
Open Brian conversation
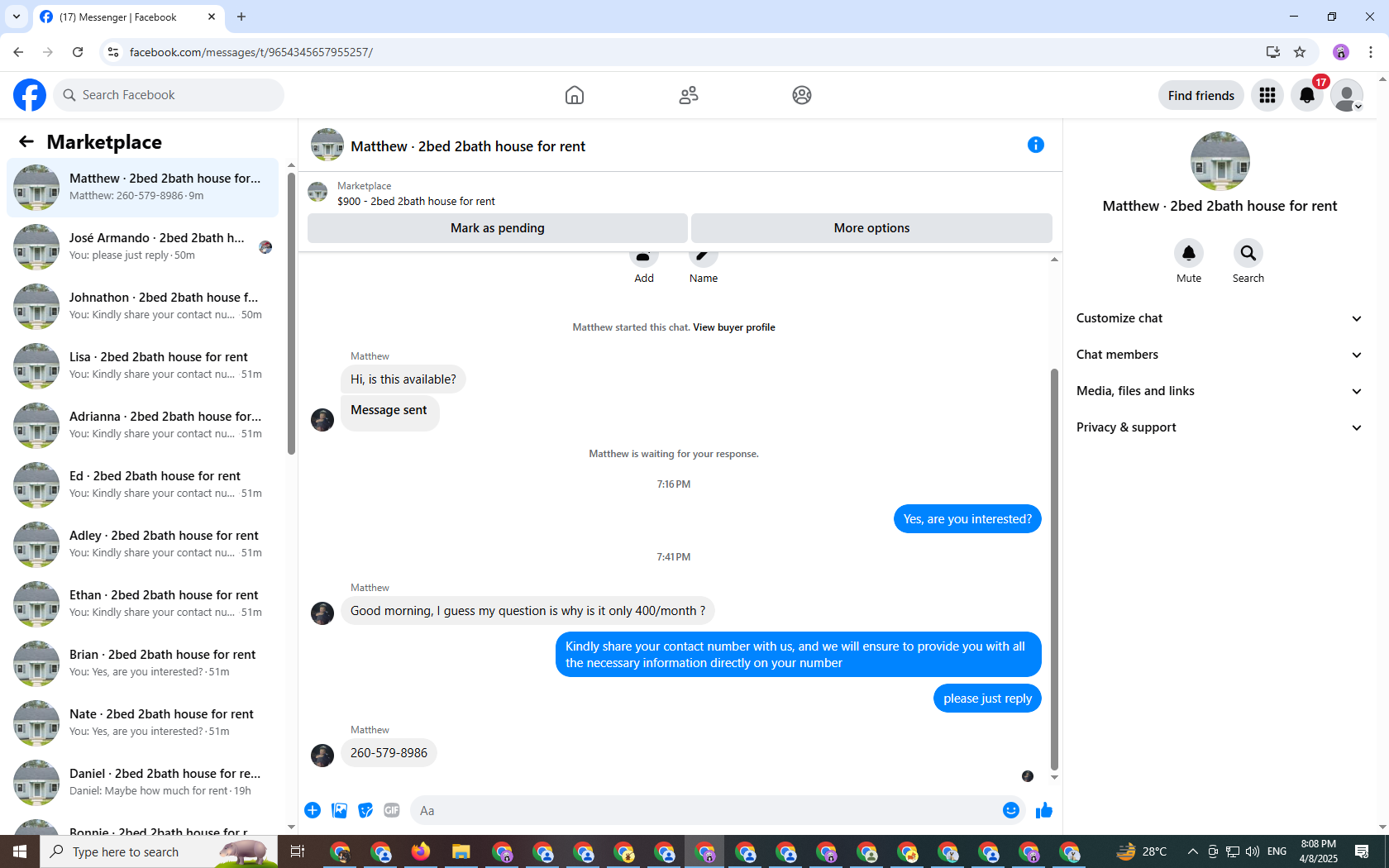[x=142, y=664]
